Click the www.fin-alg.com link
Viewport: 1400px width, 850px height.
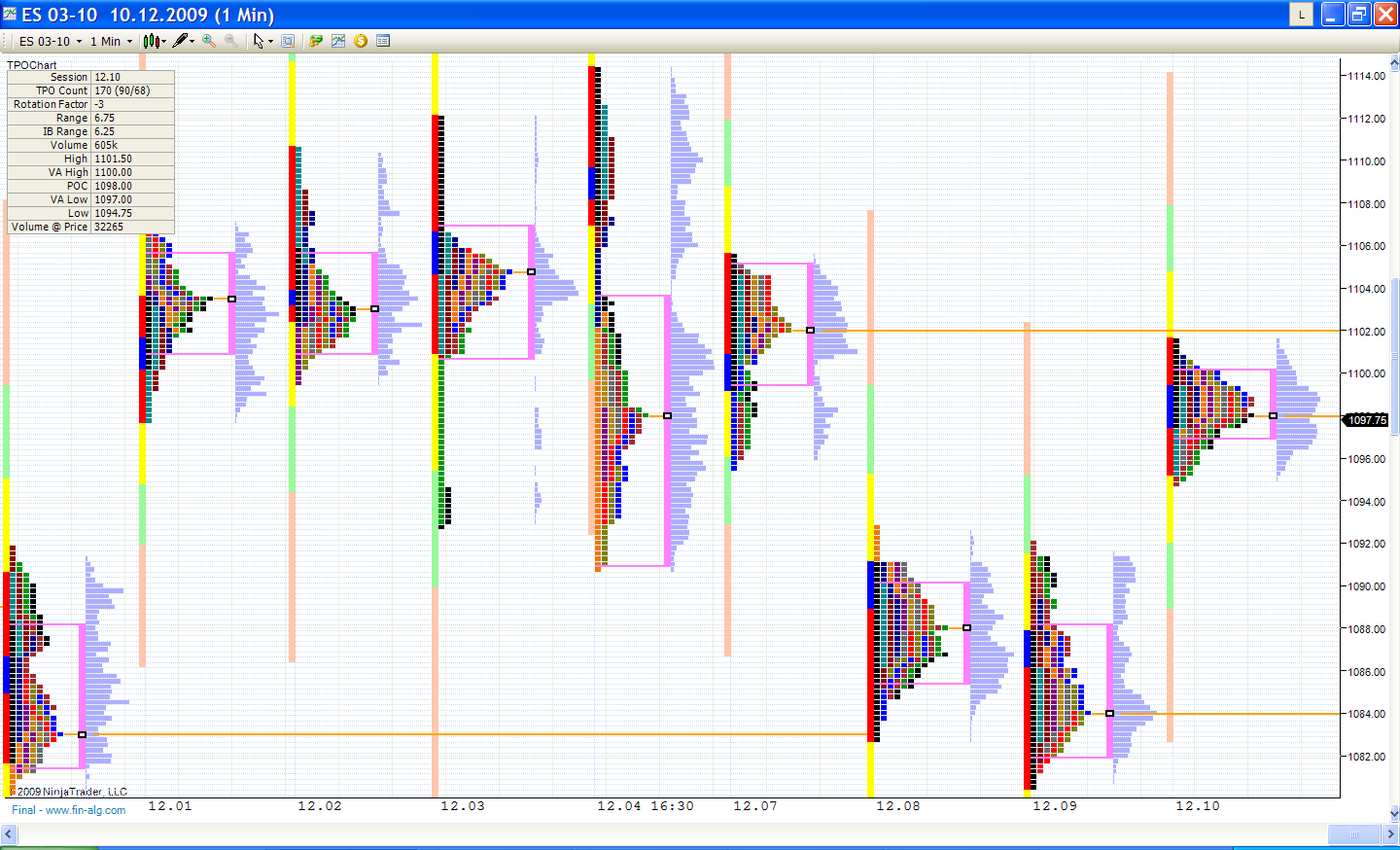(86, 810)
